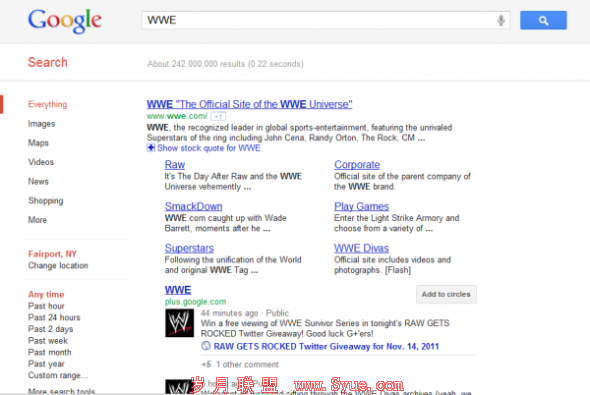
Task: Open the SmackDown sitelink
Action: pos(193,207)
